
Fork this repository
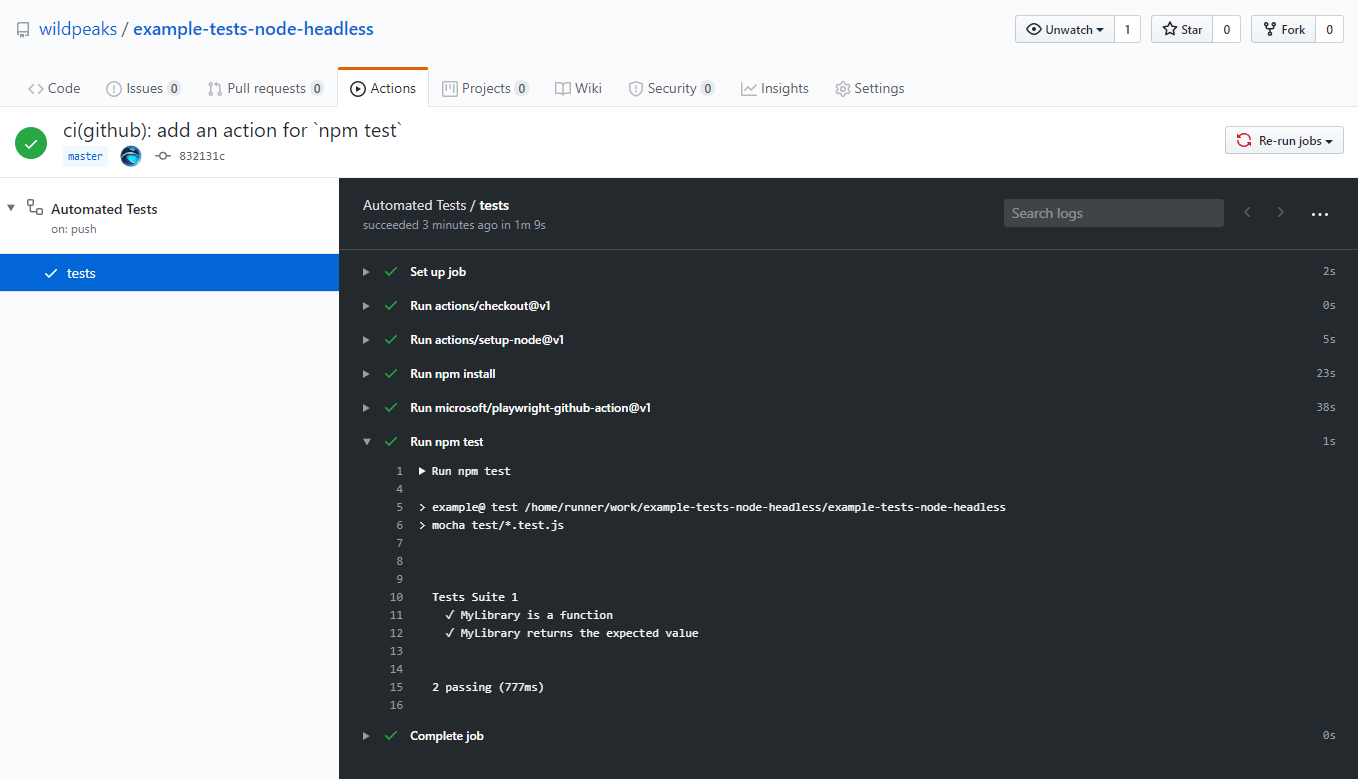pos(1283,29)
